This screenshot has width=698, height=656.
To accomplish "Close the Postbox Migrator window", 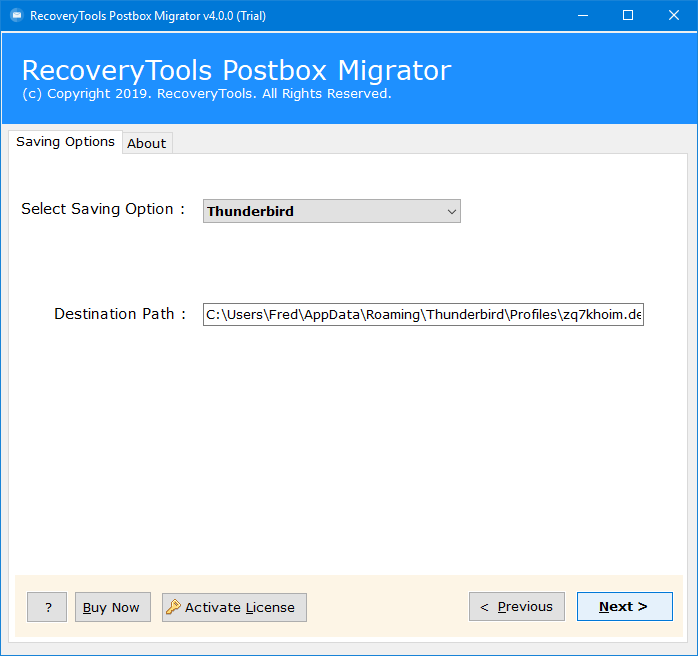I will click(674, 16).
